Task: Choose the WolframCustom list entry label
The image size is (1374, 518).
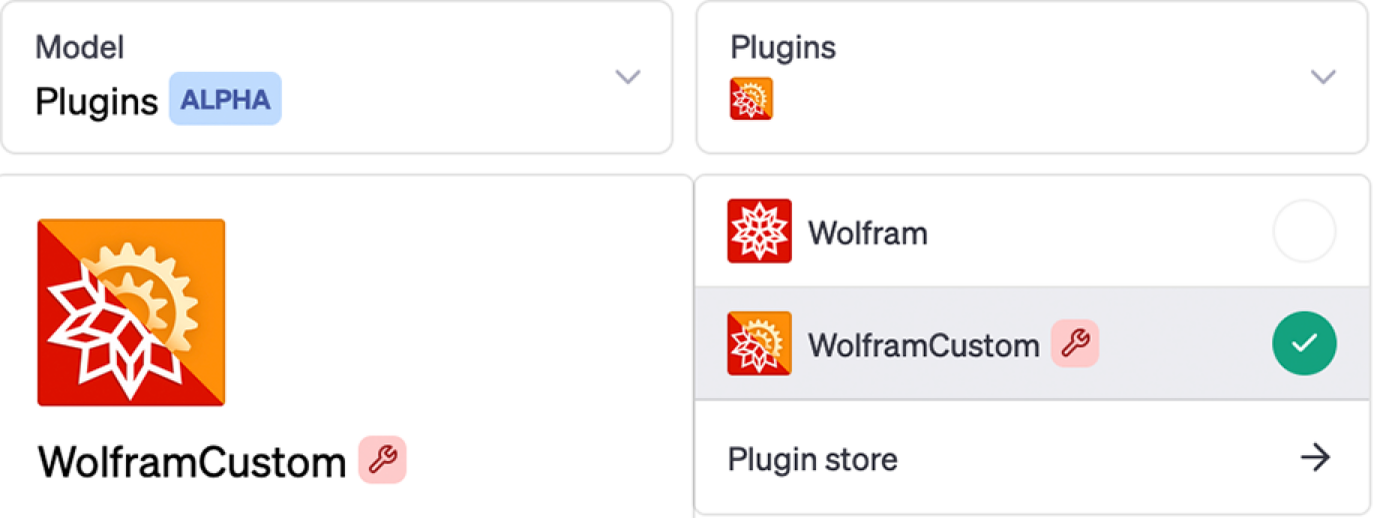Action: [x=924, y=345]
